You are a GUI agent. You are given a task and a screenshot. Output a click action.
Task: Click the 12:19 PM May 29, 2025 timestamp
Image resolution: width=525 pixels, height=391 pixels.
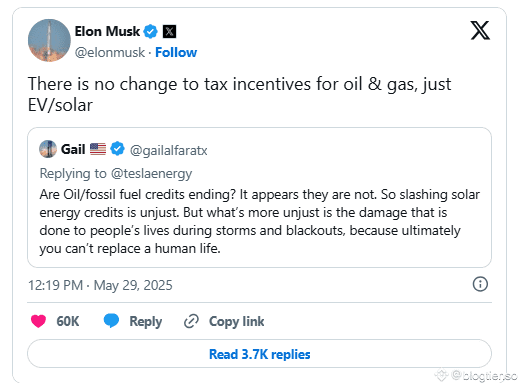tap(100, 285)
